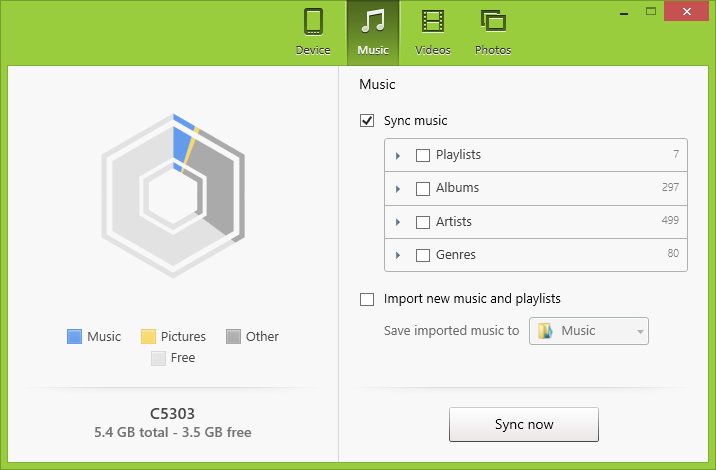Check the Genres checkbox
The image size is (716, 470).
[x=423, y=255]
